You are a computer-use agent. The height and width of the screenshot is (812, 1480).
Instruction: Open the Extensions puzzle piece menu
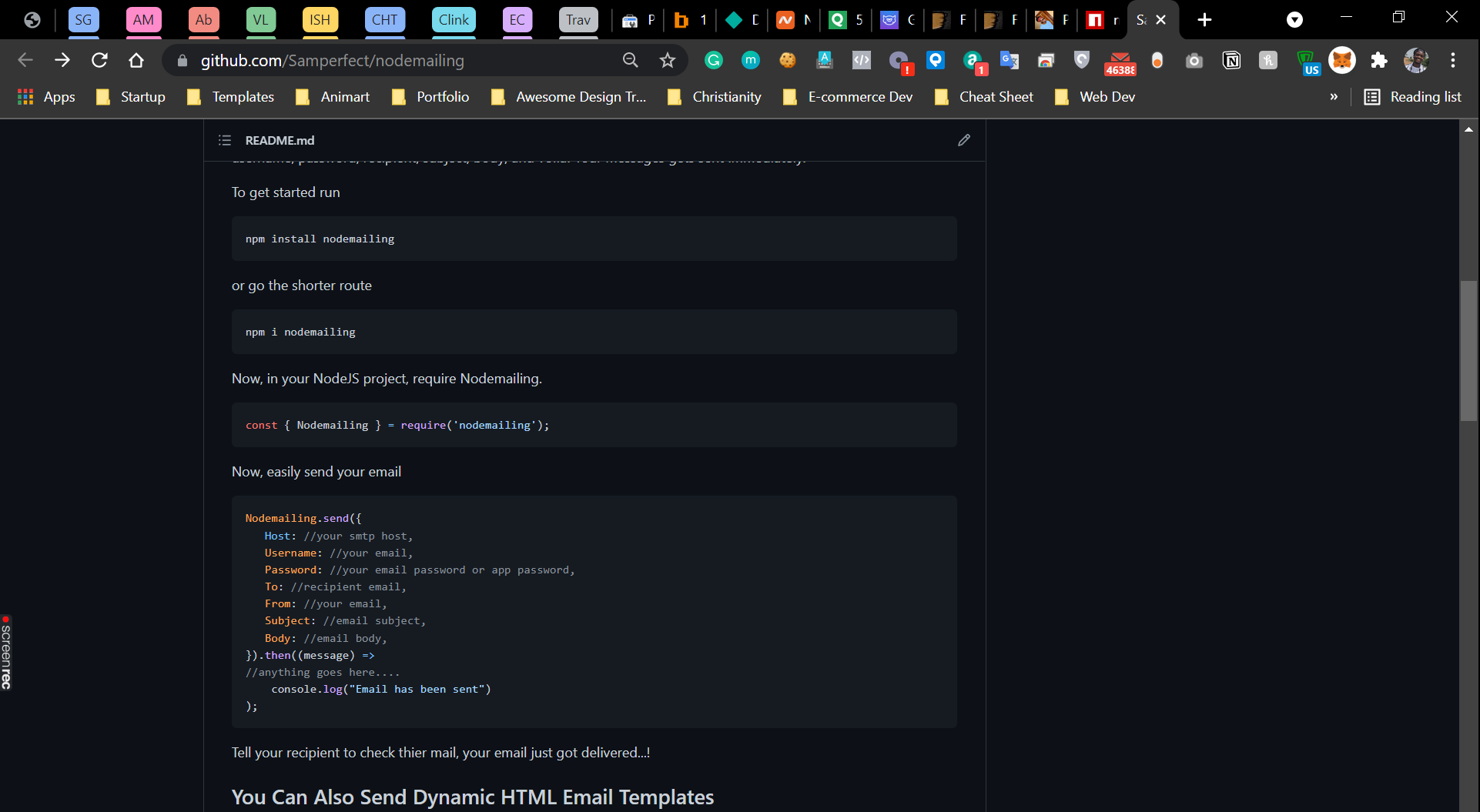[1379, 60]
